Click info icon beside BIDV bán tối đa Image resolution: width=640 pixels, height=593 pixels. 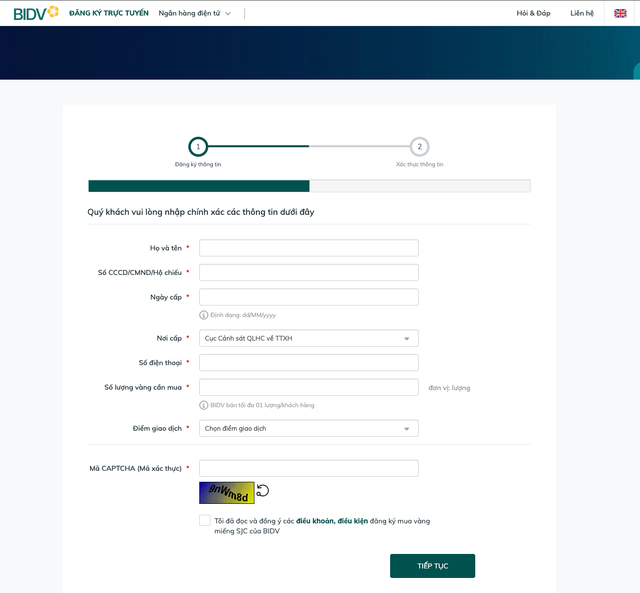pos(203,405)
